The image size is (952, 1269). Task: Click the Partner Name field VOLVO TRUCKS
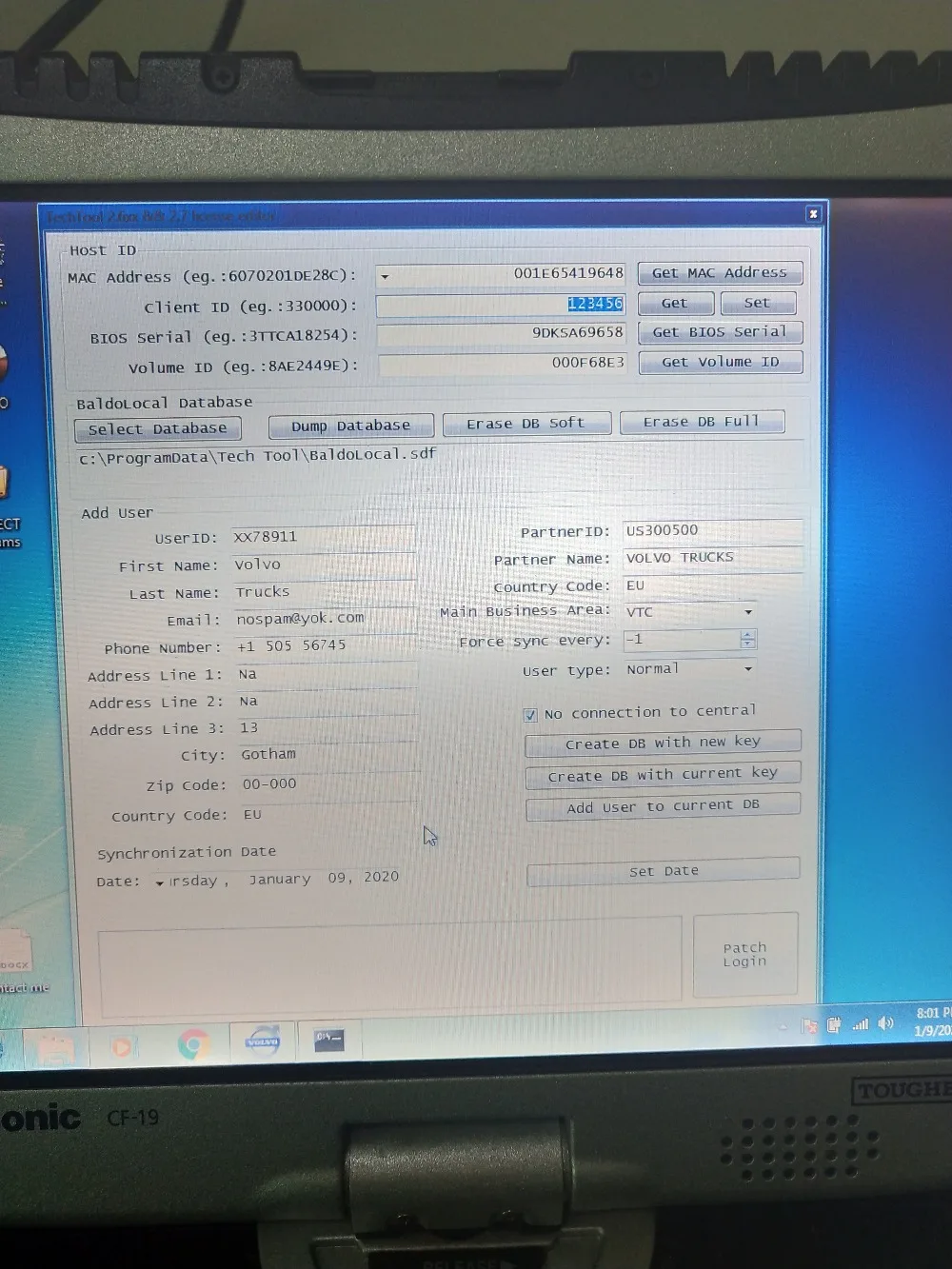click(x=712, y=558)
